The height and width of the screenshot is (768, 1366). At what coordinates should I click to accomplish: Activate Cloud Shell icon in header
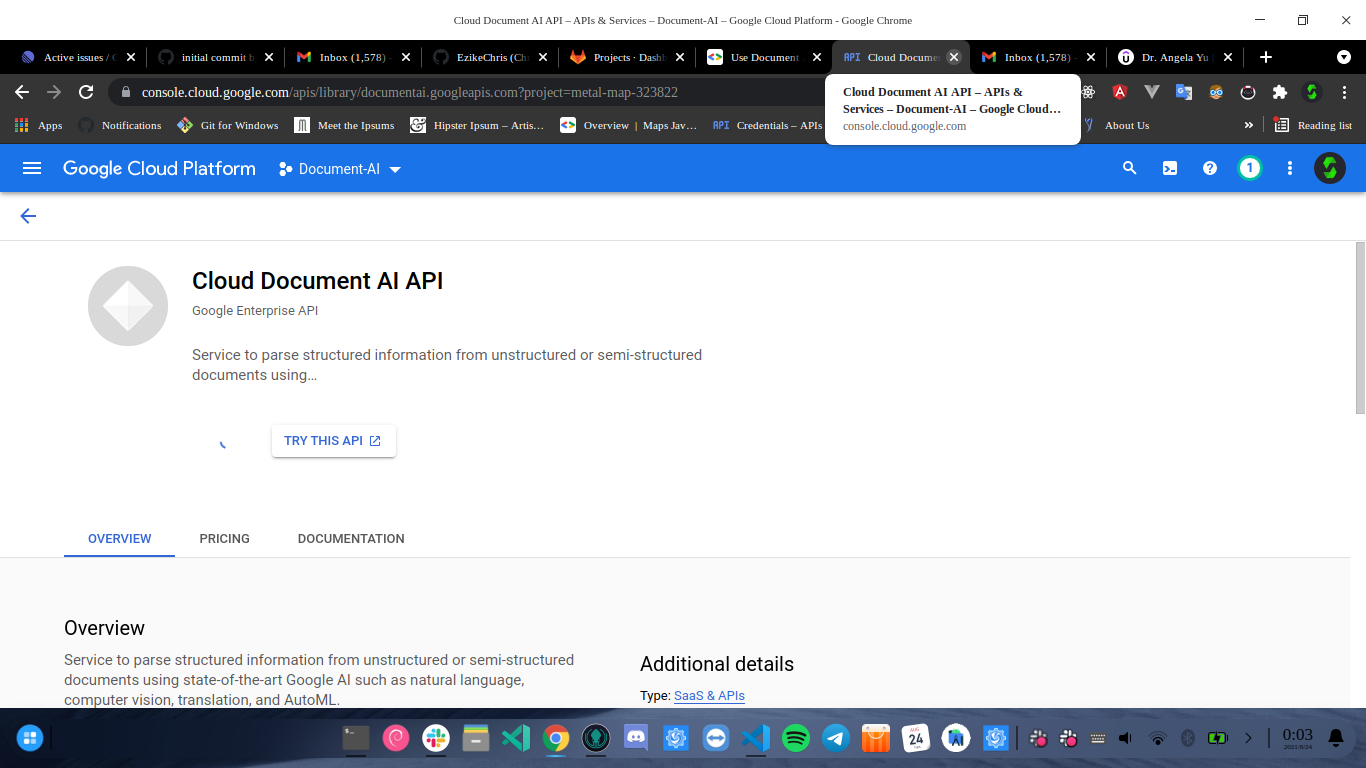[x=1170, y=168]
